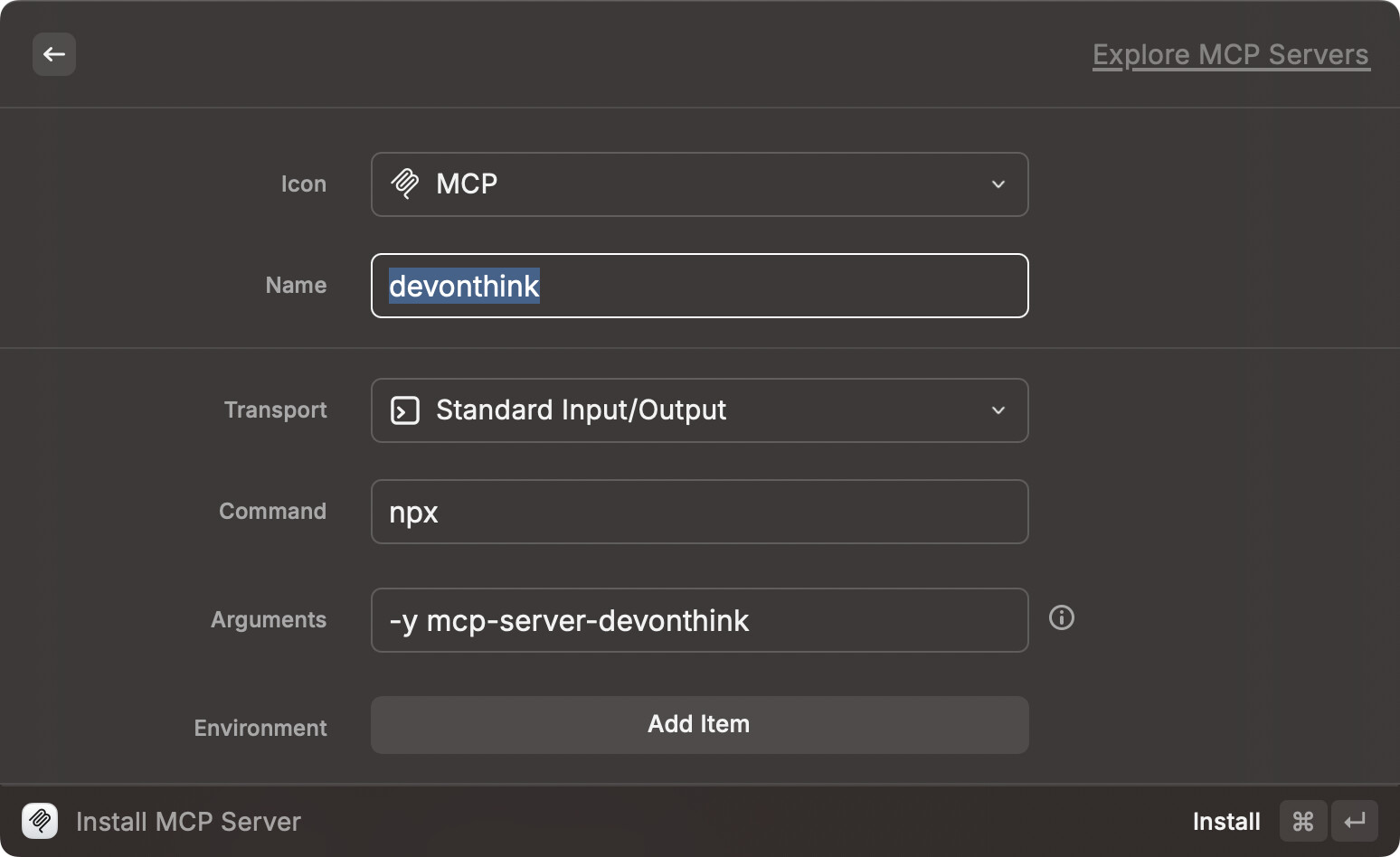Click the Install MCP Server title text
1400x857 pixels.
[x=188, y=822]
